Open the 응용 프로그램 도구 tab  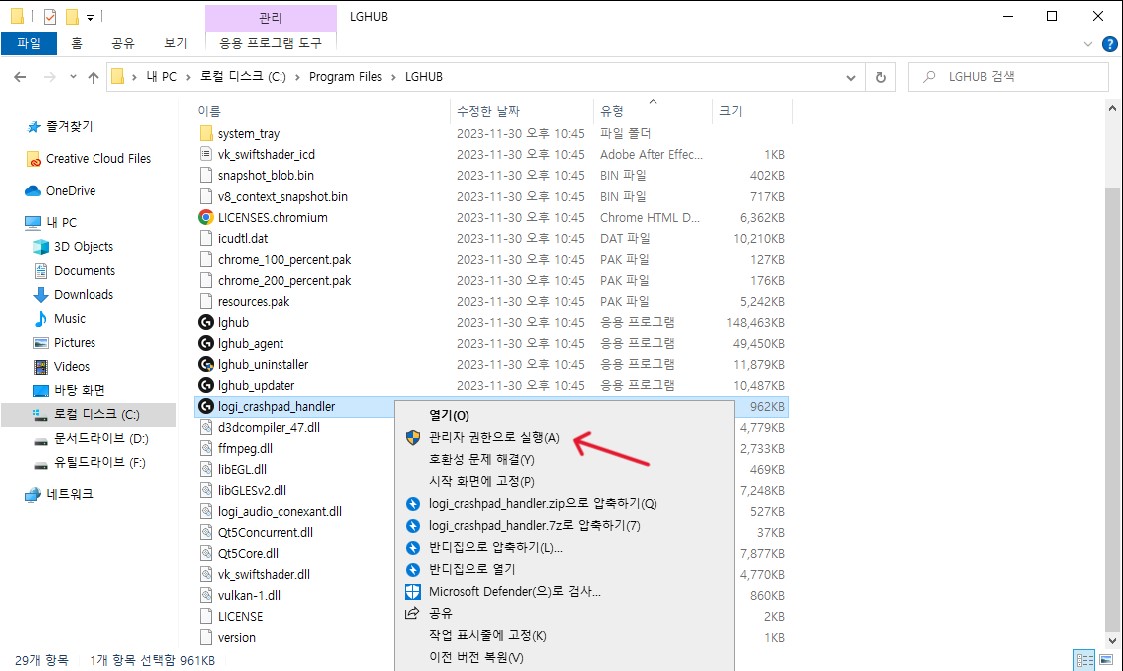pos(271,43)
